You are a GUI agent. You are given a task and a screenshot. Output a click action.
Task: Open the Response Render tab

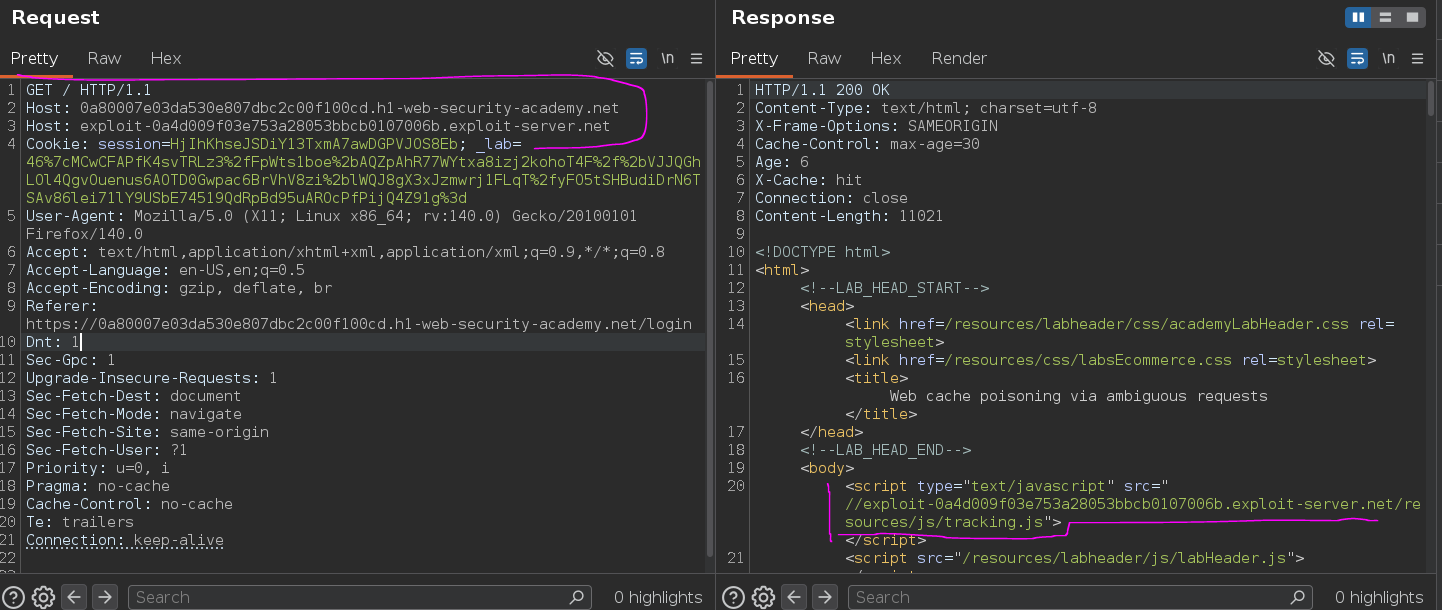tap(959, 58)
